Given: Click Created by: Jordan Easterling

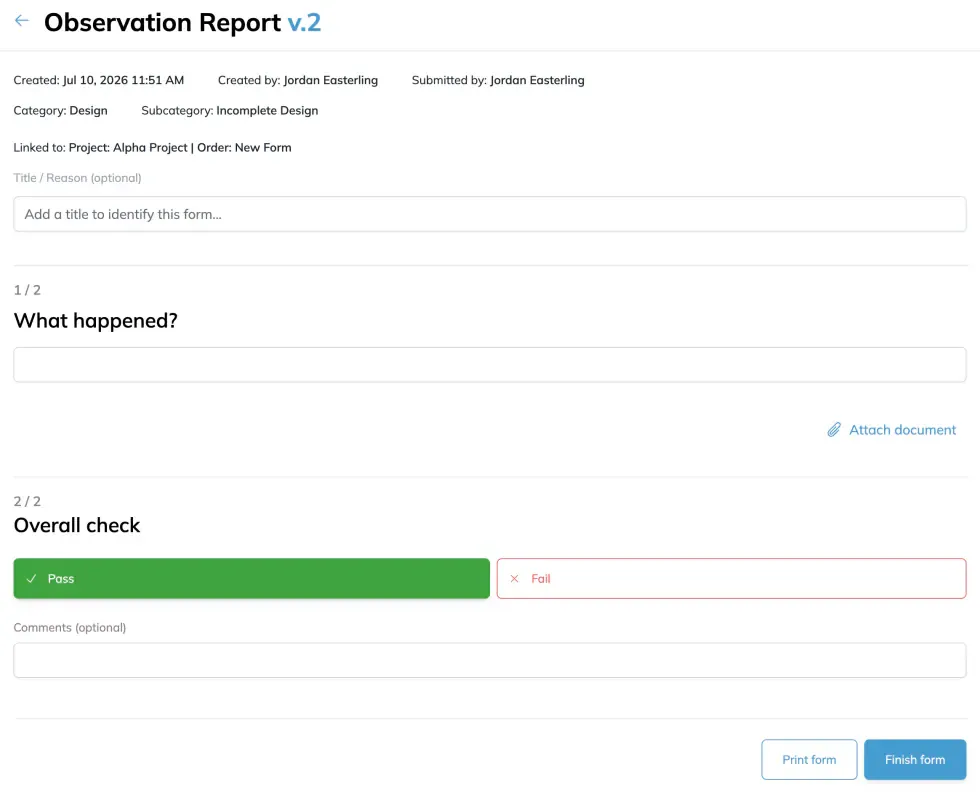Looking at the screenshot, I should 298,80.
